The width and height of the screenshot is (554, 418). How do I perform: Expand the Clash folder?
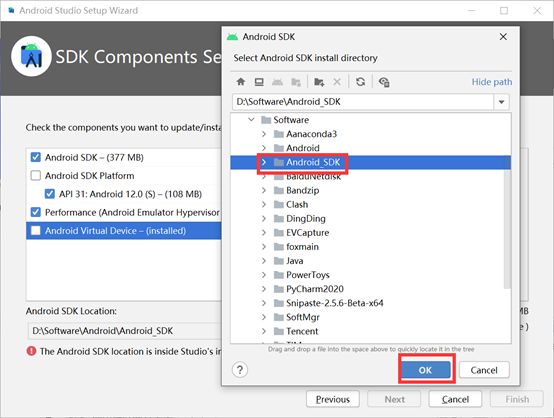(x=264, y=204)
